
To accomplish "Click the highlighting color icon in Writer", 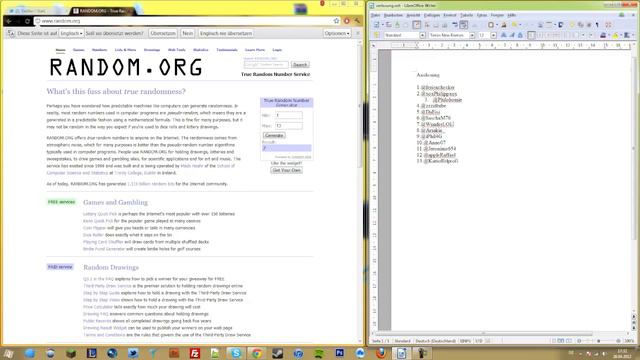I will pos(616,35).
